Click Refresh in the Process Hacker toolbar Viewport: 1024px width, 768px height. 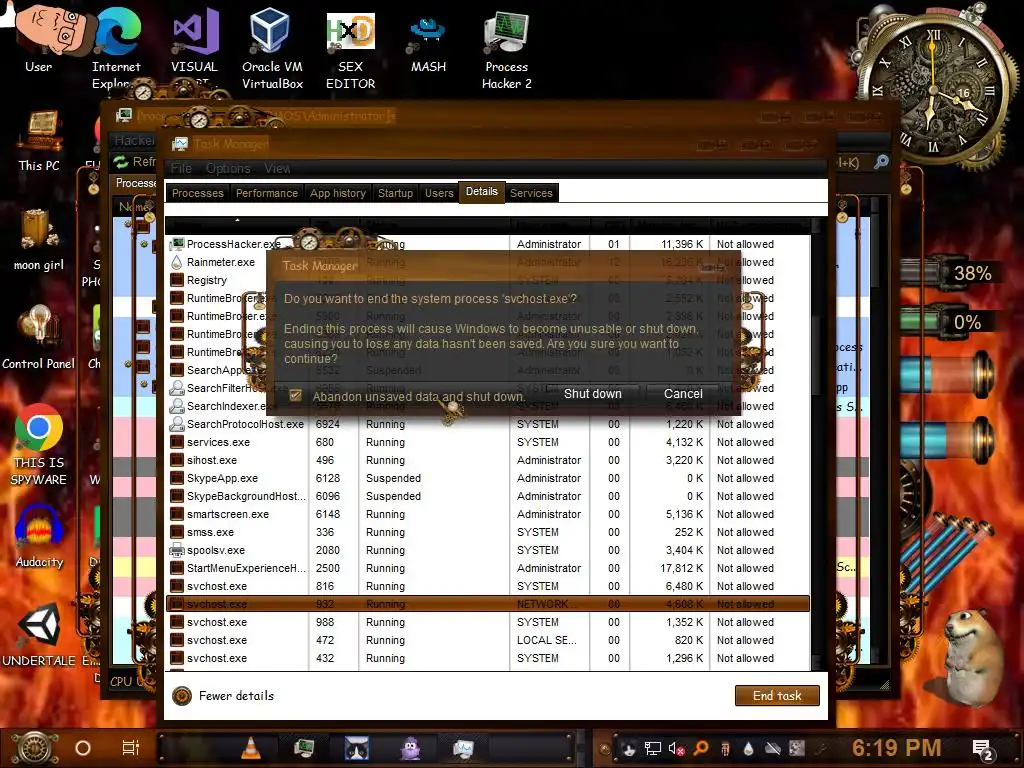135,161
